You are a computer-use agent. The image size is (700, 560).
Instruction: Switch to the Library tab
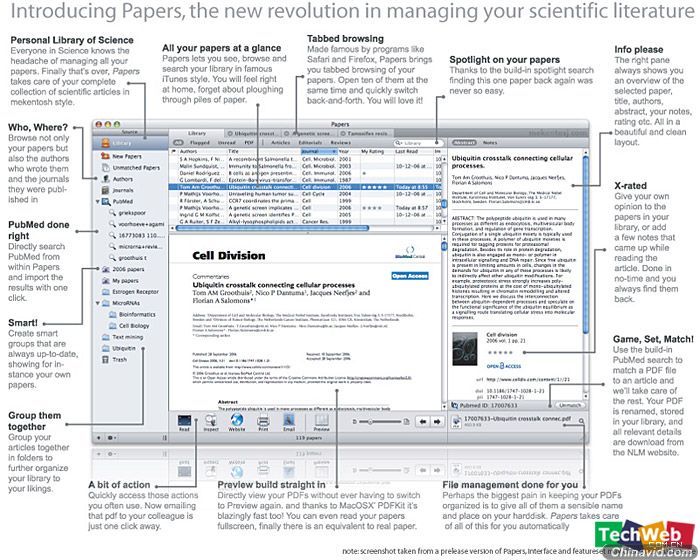(x=196, y=133)
